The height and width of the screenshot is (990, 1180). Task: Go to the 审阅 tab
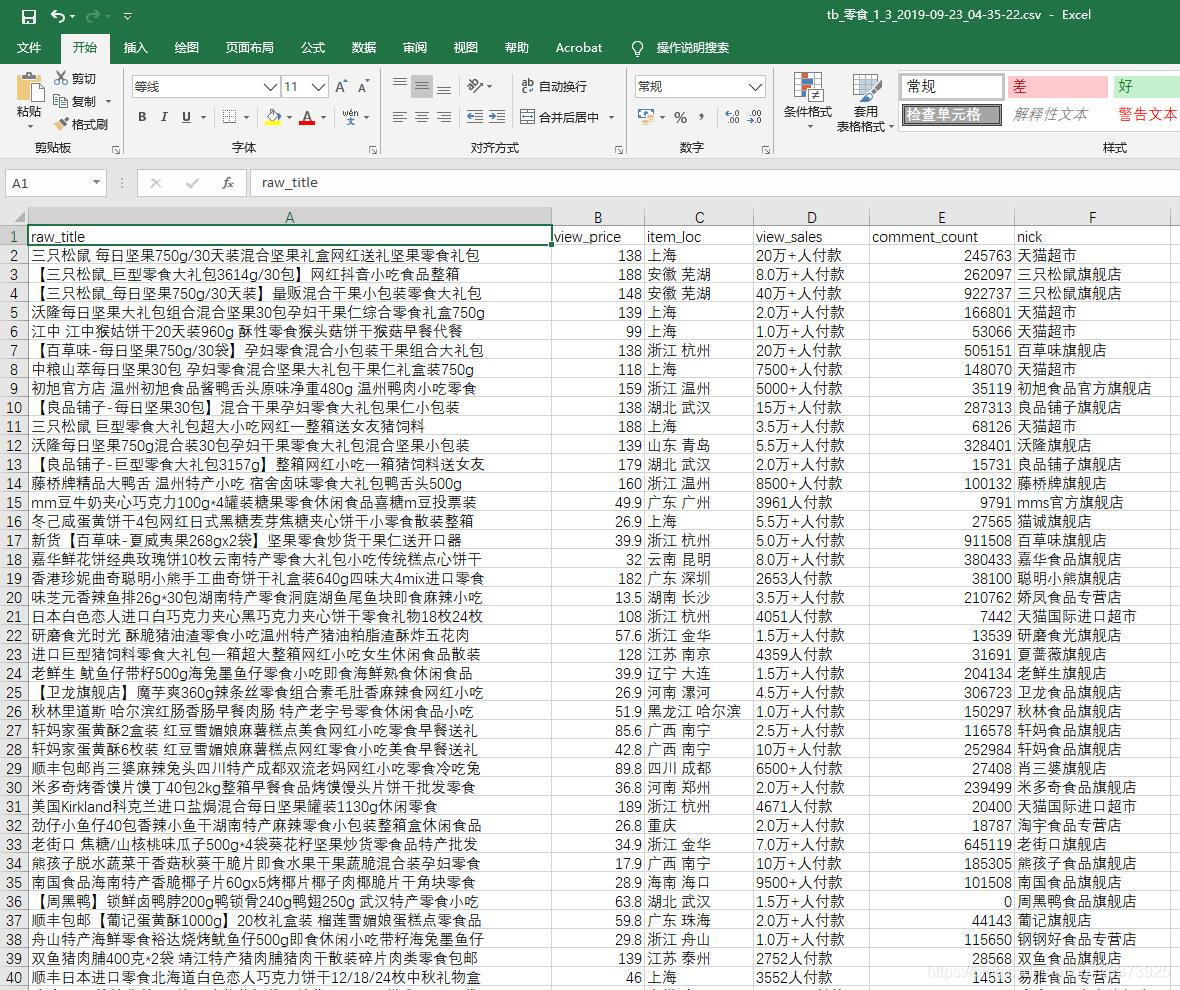[x=415, y=47]
